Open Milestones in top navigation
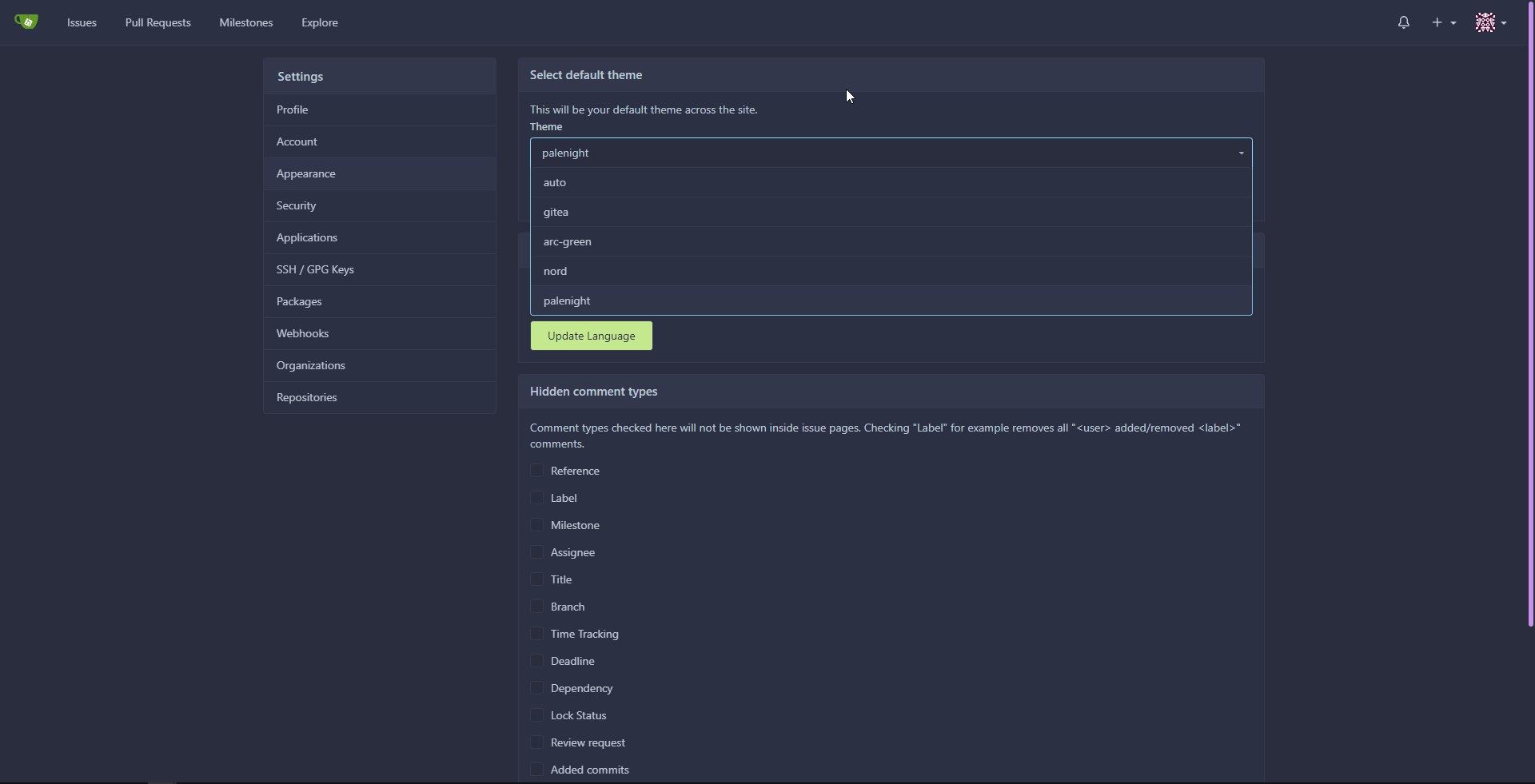The image size is (1535, 784). [x=246, y=22]
